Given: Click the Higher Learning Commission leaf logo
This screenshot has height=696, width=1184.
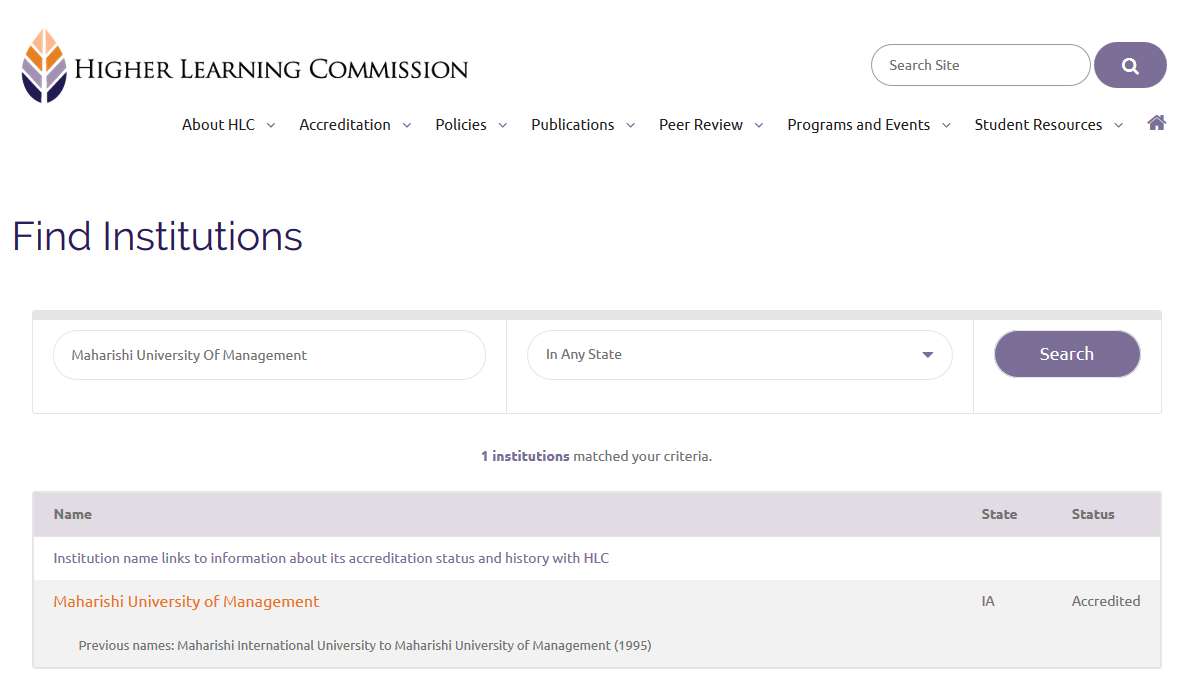Looking at the screenshot, I should tap(44, 66).
